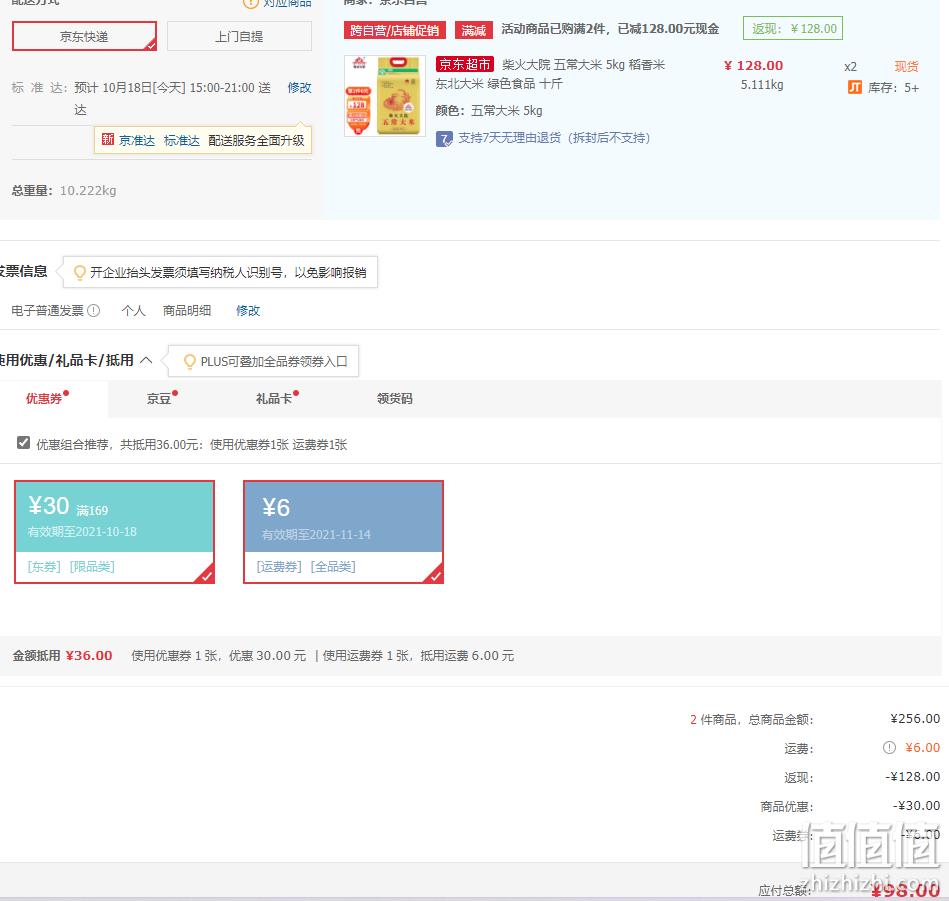
Task: Switch to the 礼品卡 tab
Action: [274, 398]
